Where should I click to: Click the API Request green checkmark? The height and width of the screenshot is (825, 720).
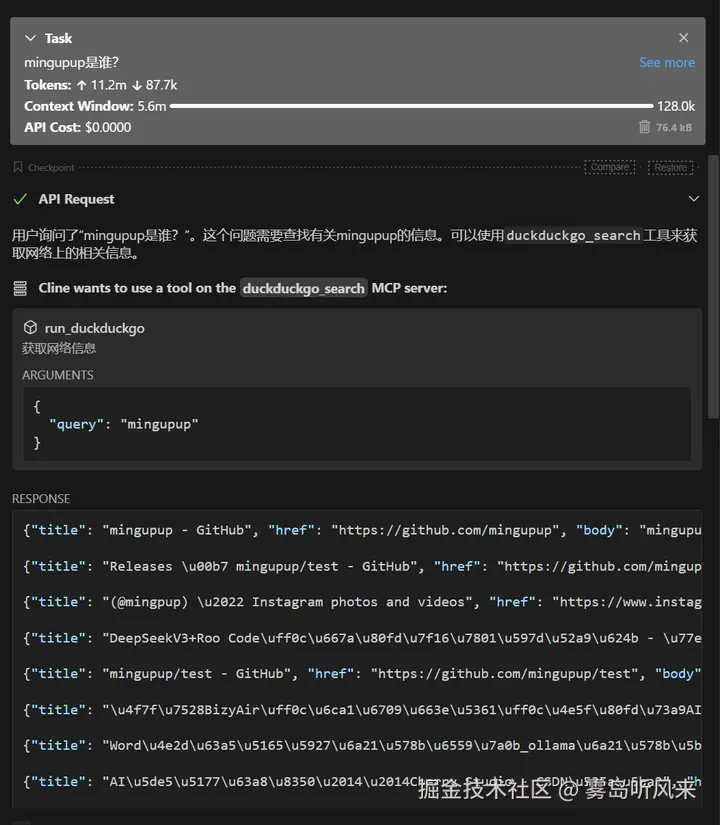click(20, 199)
